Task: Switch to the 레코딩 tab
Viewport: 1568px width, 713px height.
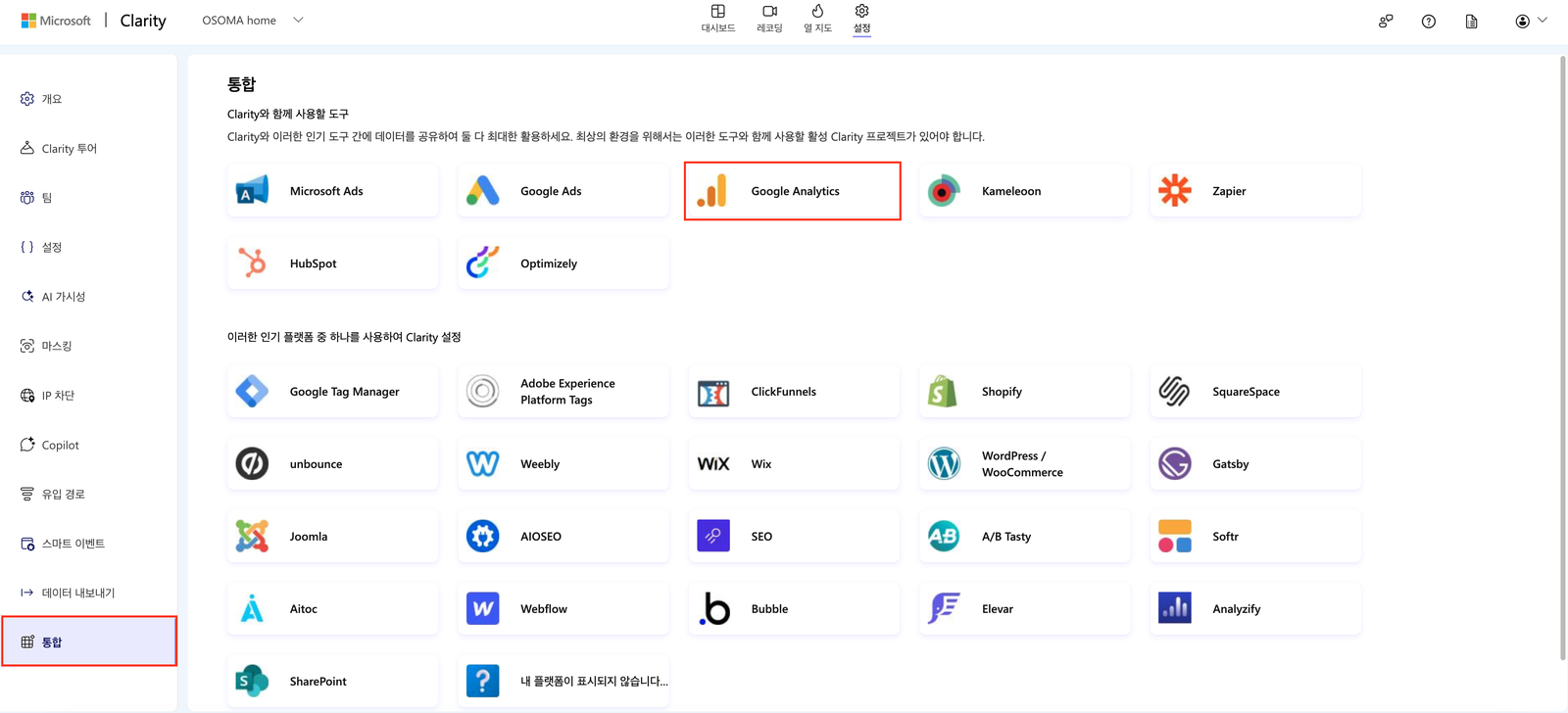Action: pos(769,19)
